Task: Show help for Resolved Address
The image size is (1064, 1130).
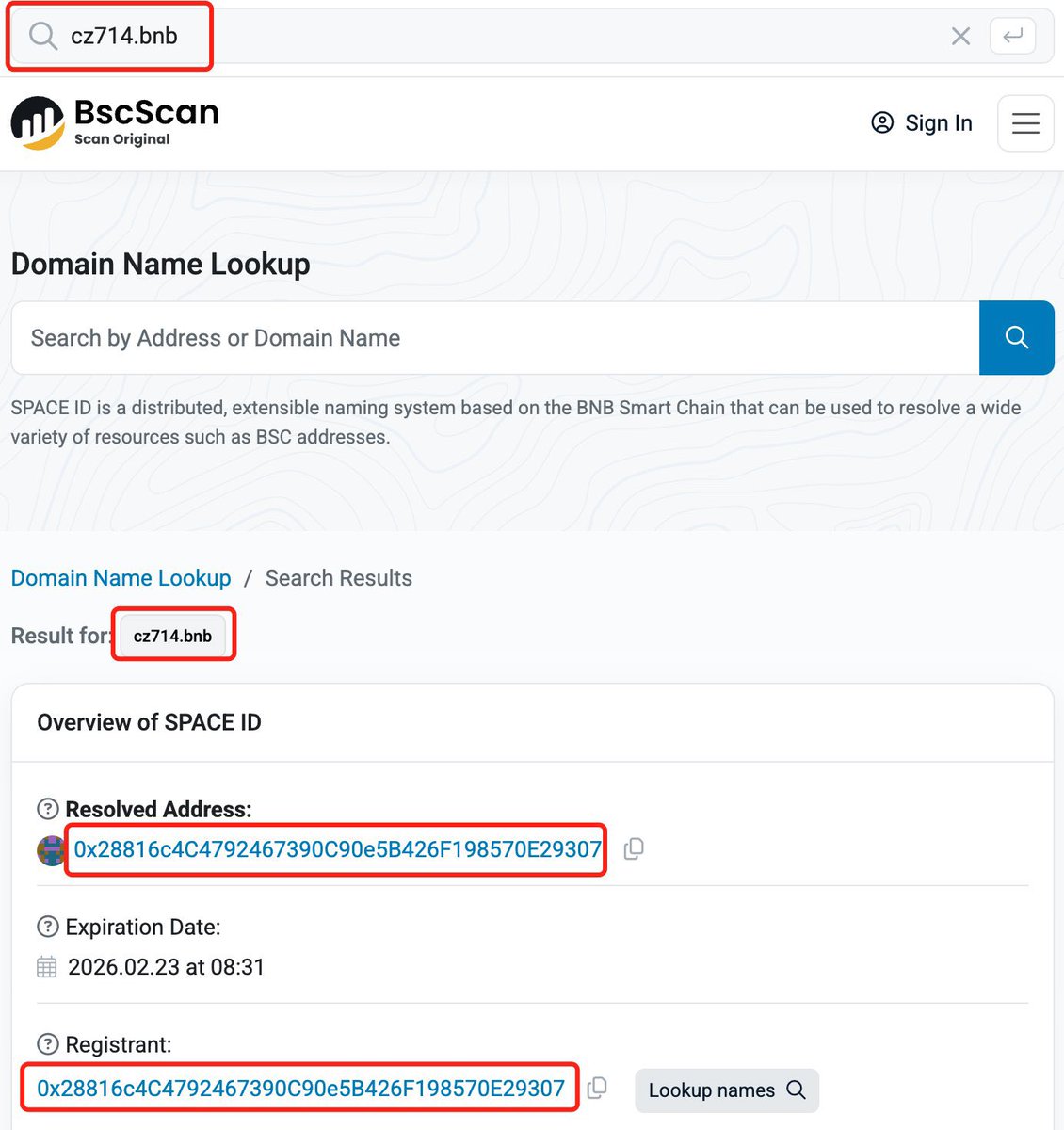Action: coord(47,809)
